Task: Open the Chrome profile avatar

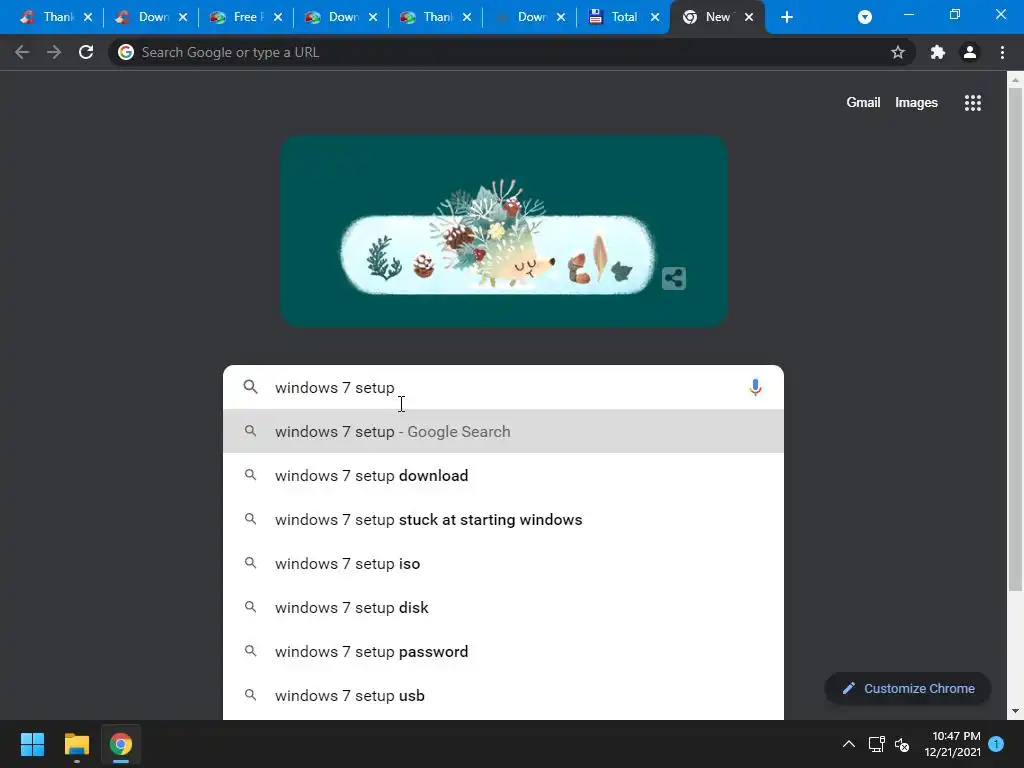Action: click(x=970, y=52)
